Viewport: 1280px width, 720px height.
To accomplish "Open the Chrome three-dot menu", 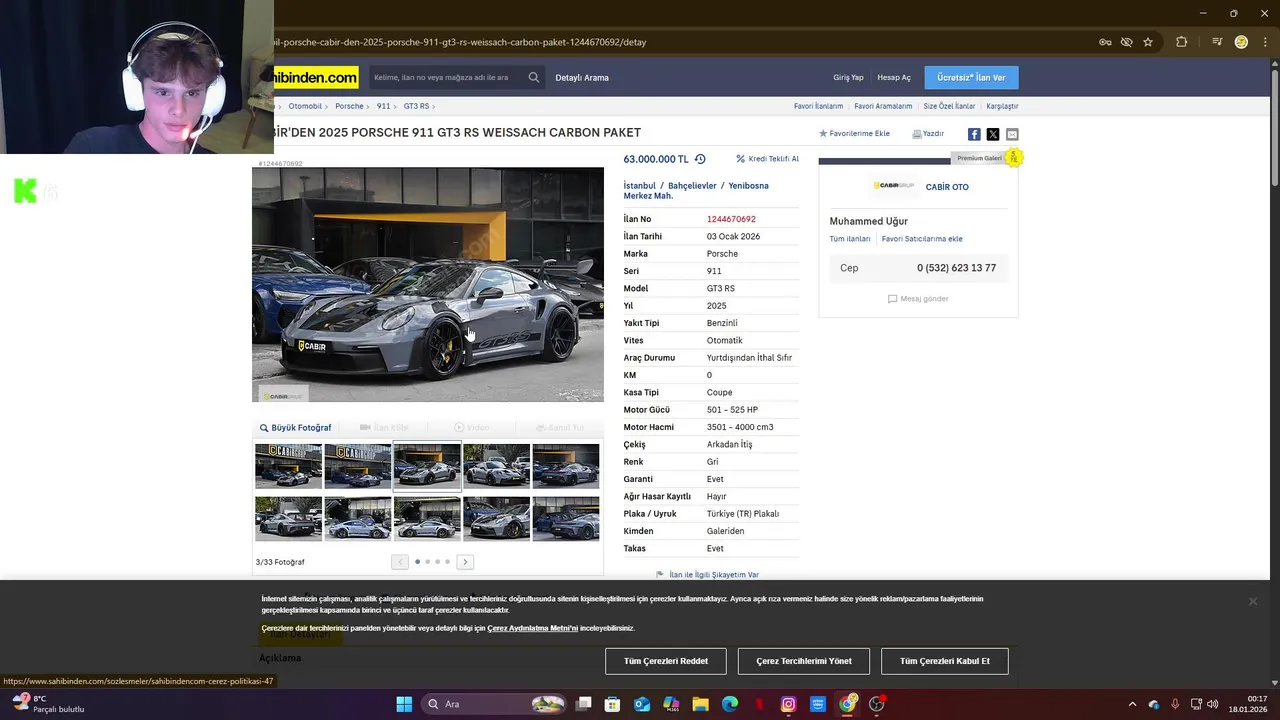I will coord(1265,42).
